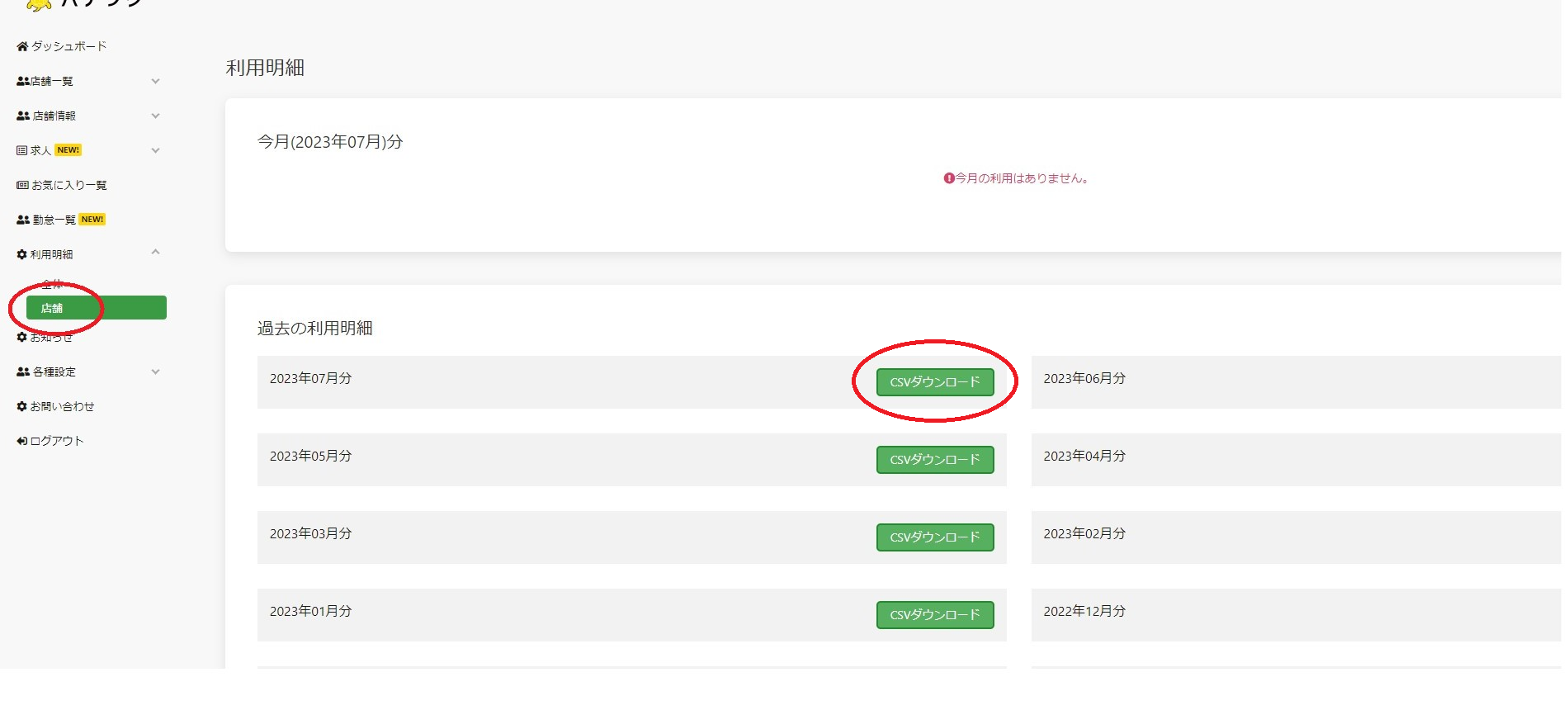Click the 2023年06月分 row label

[1084, 378]
